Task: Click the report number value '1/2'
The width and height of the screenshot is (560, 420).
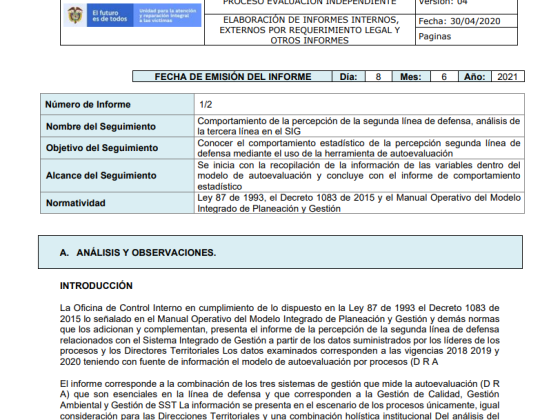Action: pos(206,105)
